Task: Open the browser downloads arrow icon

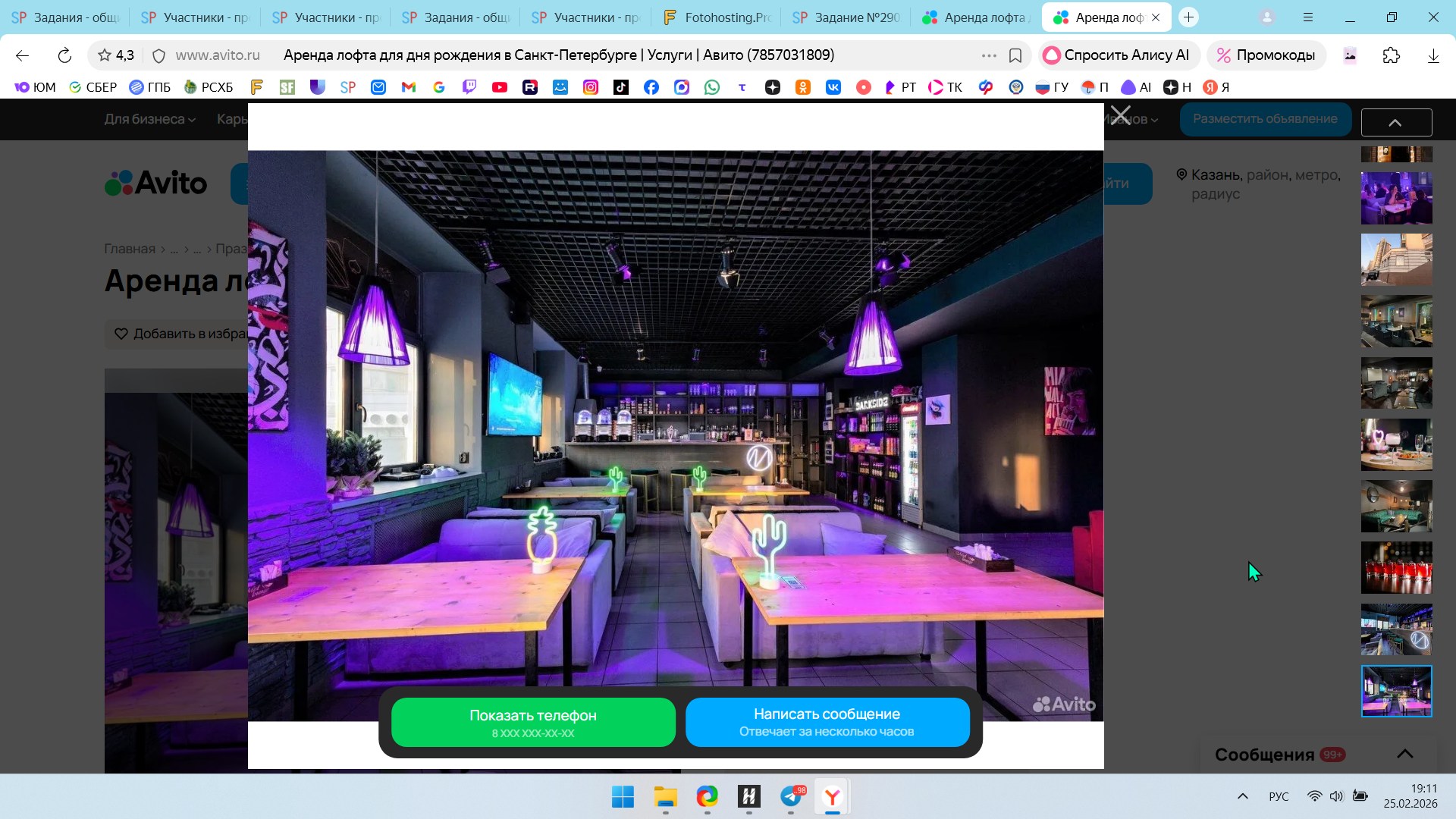Action: point(1432,55)
